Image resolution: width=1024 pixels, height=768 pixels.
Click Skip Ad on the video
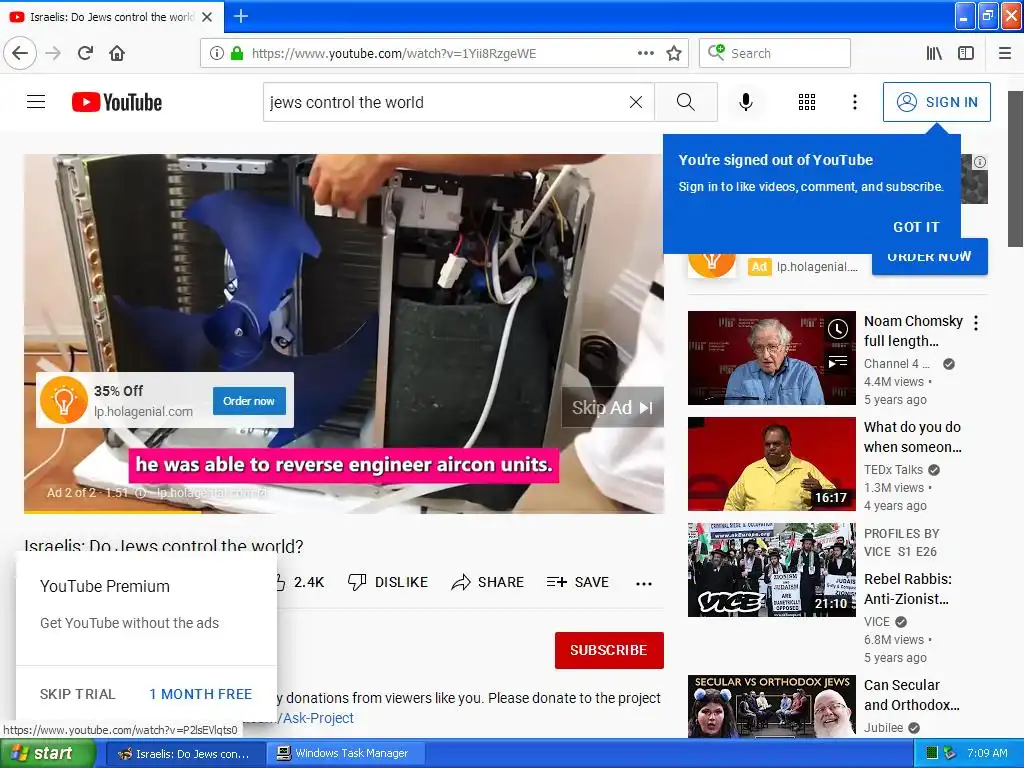[613, 408]
